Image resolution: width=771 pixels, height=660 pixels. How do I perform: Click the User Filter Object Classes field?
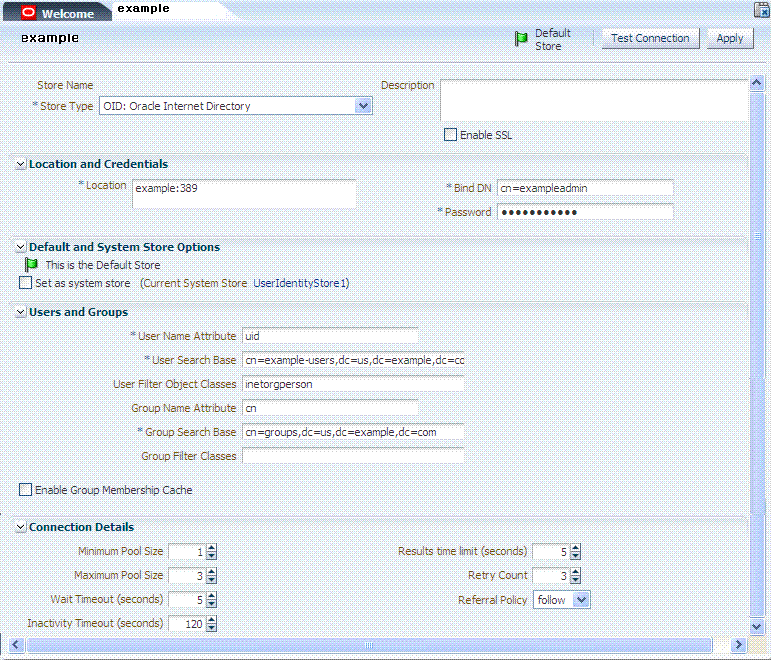click(x=353, y=384)
